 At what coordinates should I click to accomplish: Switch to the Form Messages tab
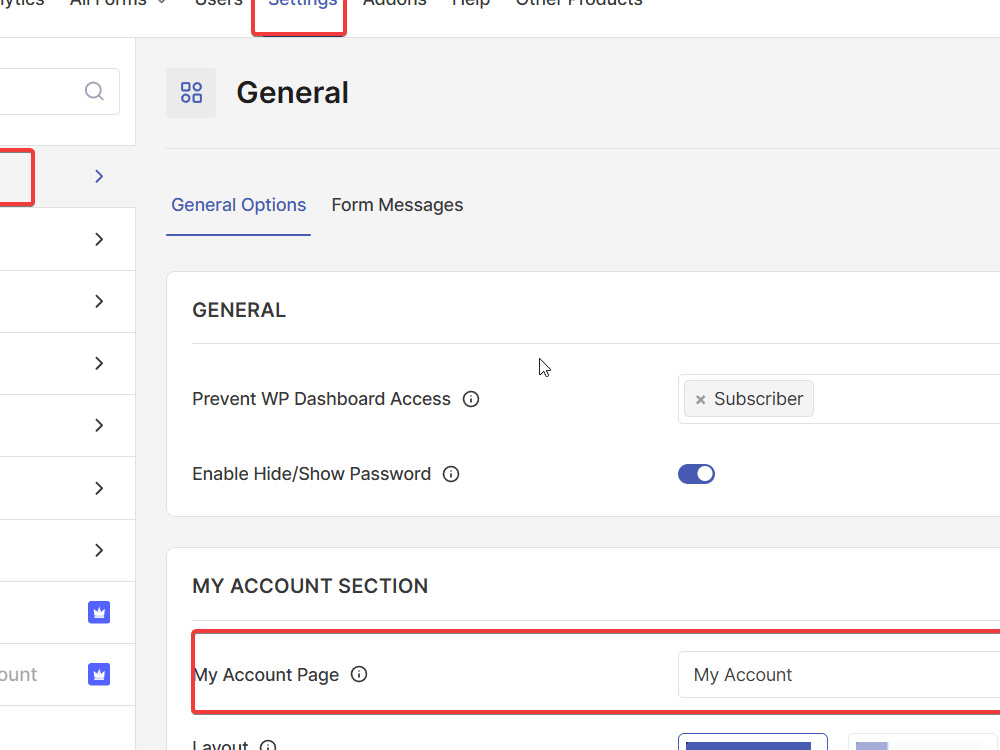pos(397,205)
